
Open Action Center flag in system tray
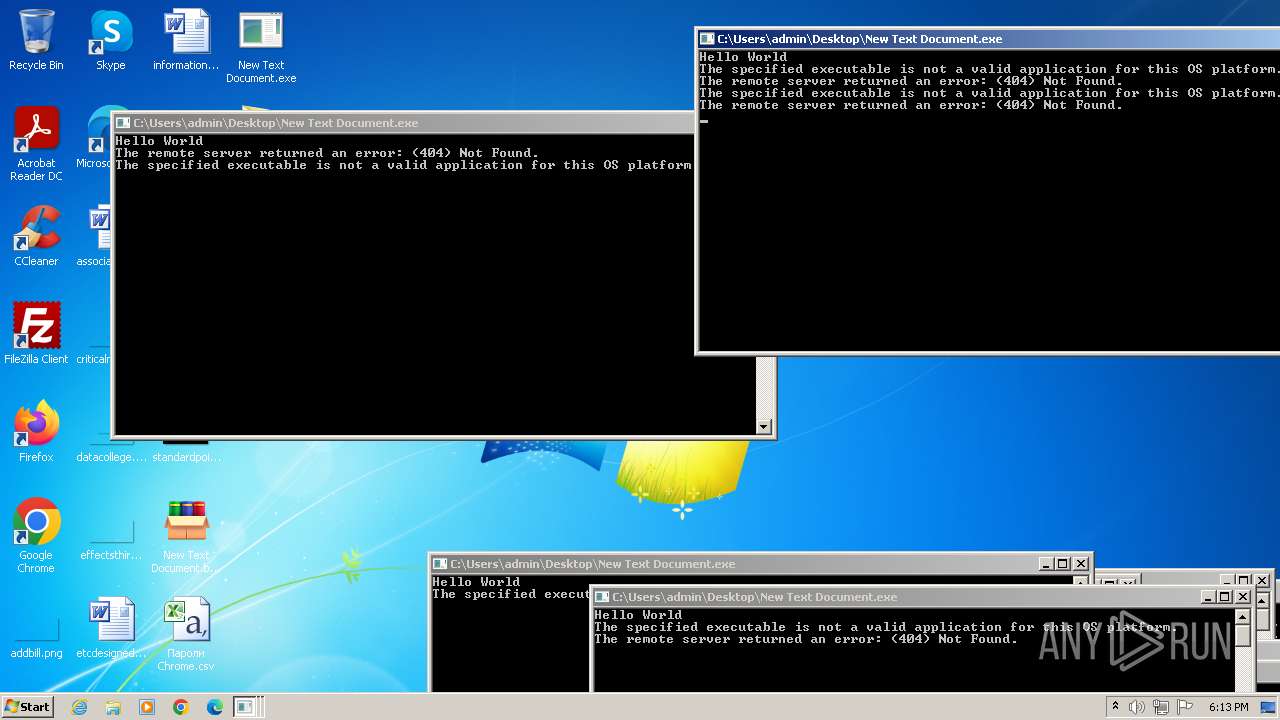(x=1183, y=707)
